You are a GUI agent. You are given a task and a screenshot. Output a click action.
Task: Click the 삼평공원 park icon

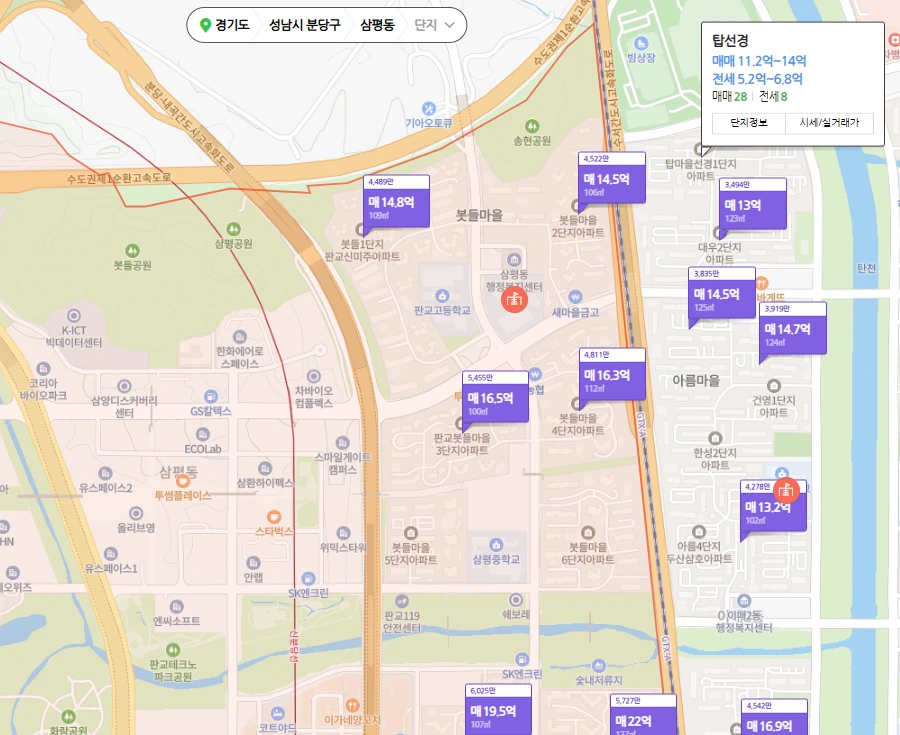pyautogui.click(x=233, y=229)
